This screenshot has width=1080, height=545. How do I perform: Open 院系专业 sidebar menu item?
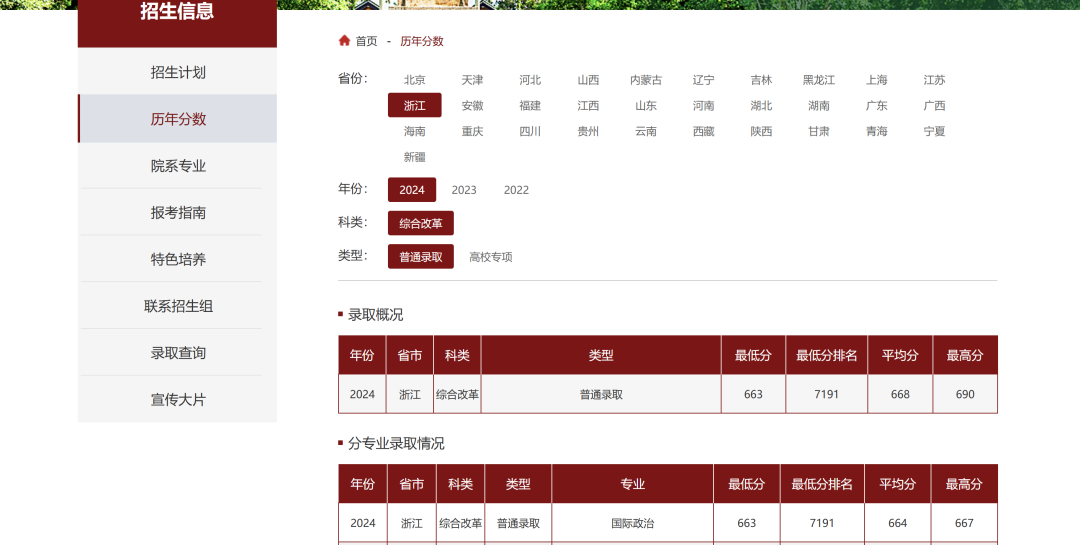(x=178, y=166)
